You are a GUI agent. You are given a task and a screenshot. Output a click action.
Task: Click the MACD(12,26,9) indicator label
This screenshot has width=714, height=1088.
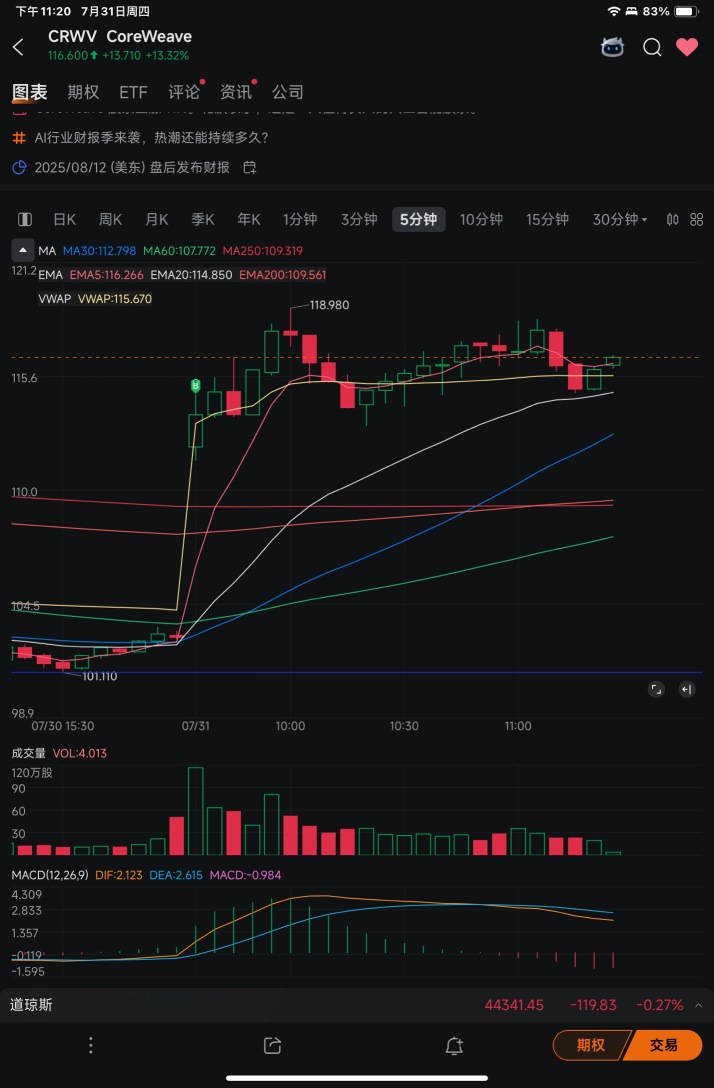pyautogui.click(x=50, y=875)
